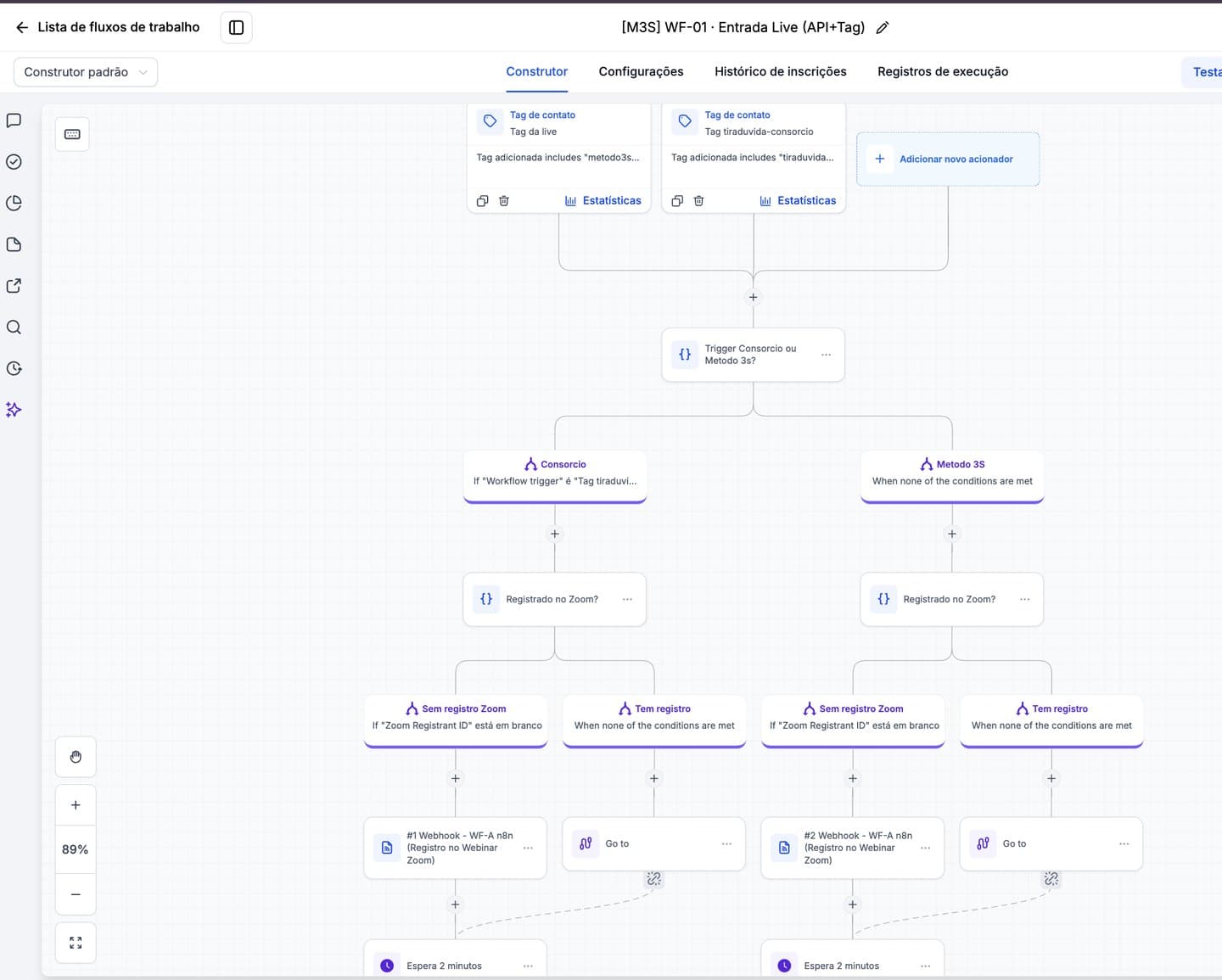The image size is (1222, 980).
Task: Click Adicionar novo acionador
Action: pyautogui.click(x=948, y=159)
